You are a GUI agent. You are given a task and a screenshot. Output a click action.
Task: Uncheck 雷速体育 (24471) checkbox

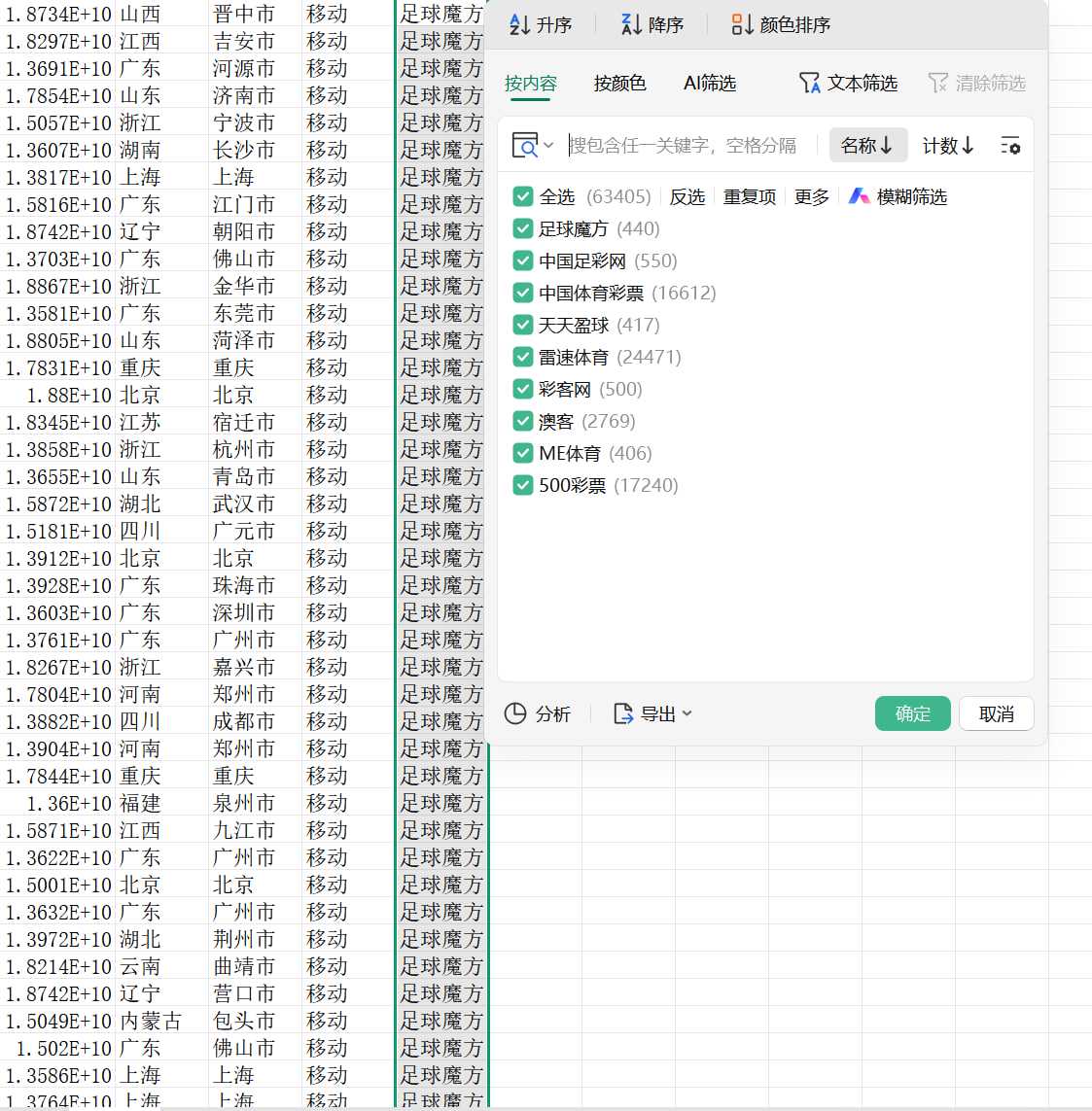coord(523,357)
